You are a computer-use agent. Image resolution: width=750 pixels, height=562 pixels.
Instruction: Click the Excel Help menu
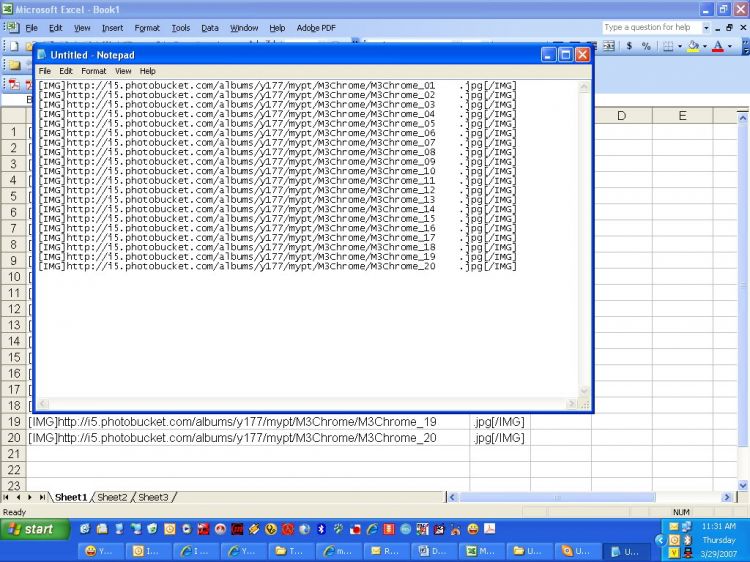[x=277, y=28]
